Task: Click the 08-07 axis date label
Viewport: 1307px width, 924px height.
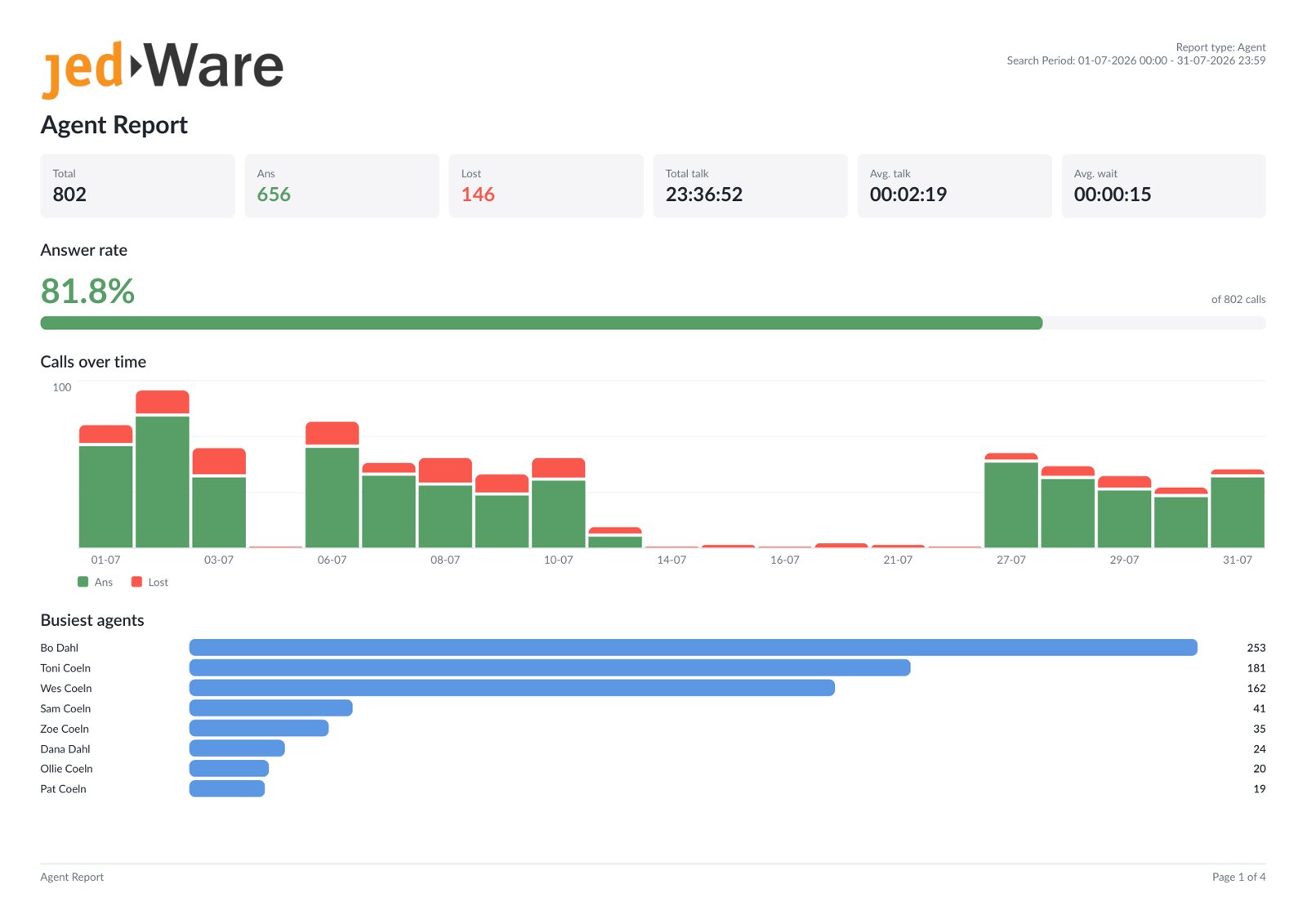Action: 445,560
